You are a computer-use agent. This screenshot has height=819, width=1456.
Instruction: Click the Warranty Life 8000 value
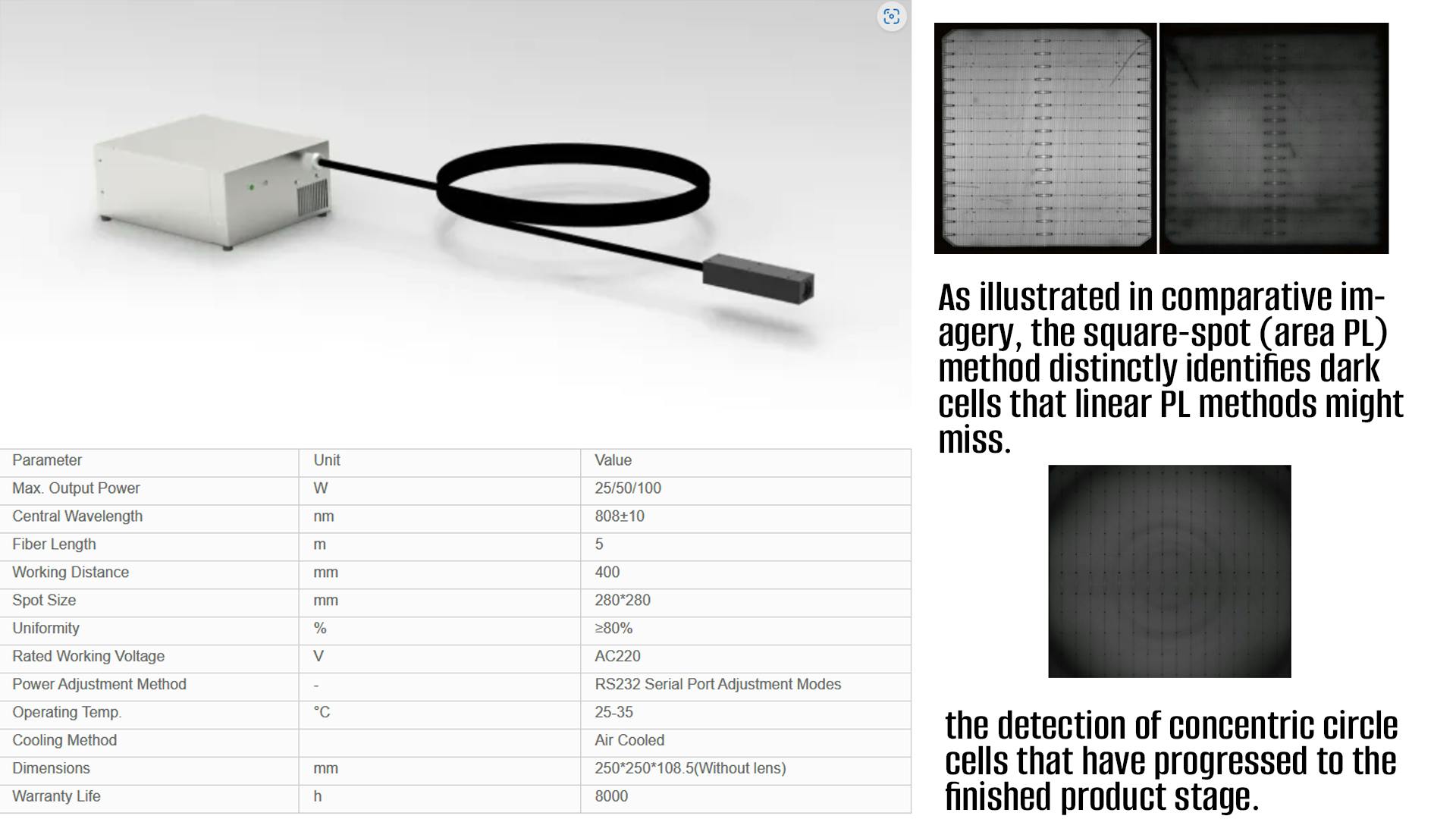(611, 796)
